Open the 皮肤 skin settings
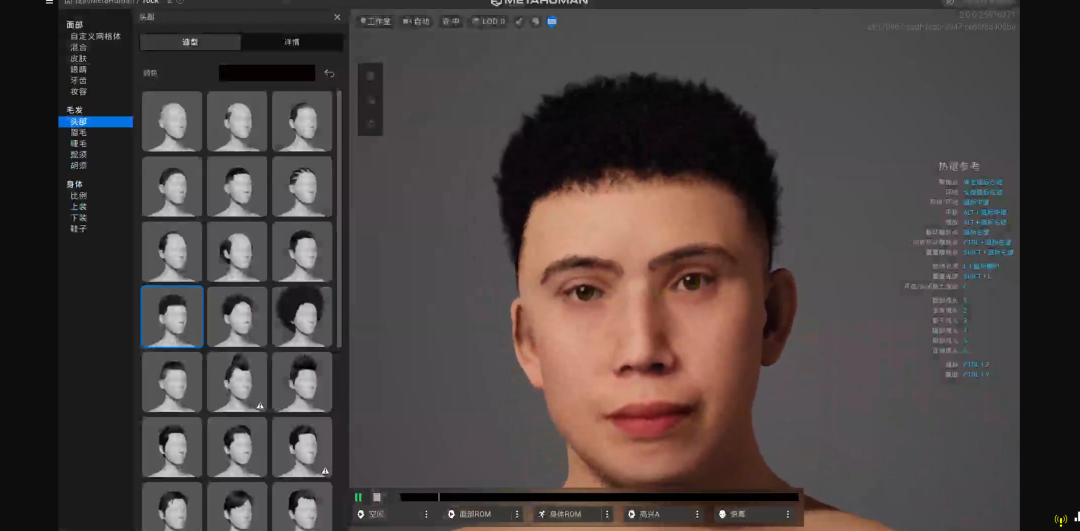The height and width of the screenshot is (531, 1080). coord(79,58)
